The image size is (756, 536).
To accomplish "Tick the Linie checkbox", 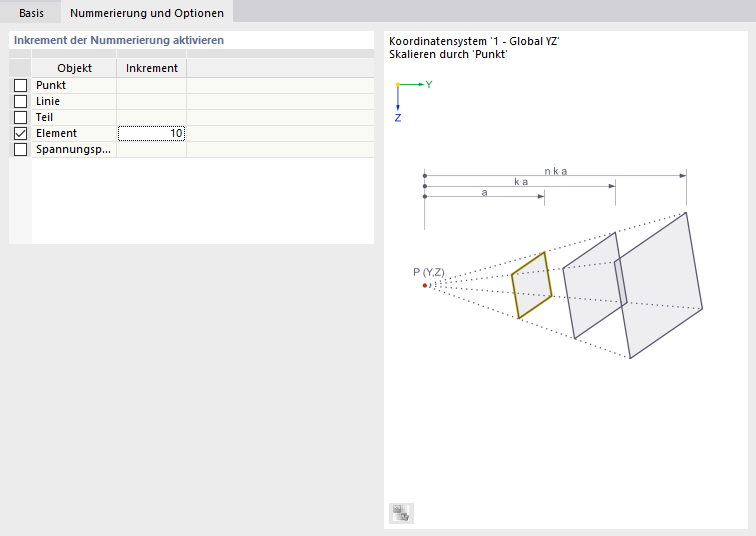I will tap(21, 102).
